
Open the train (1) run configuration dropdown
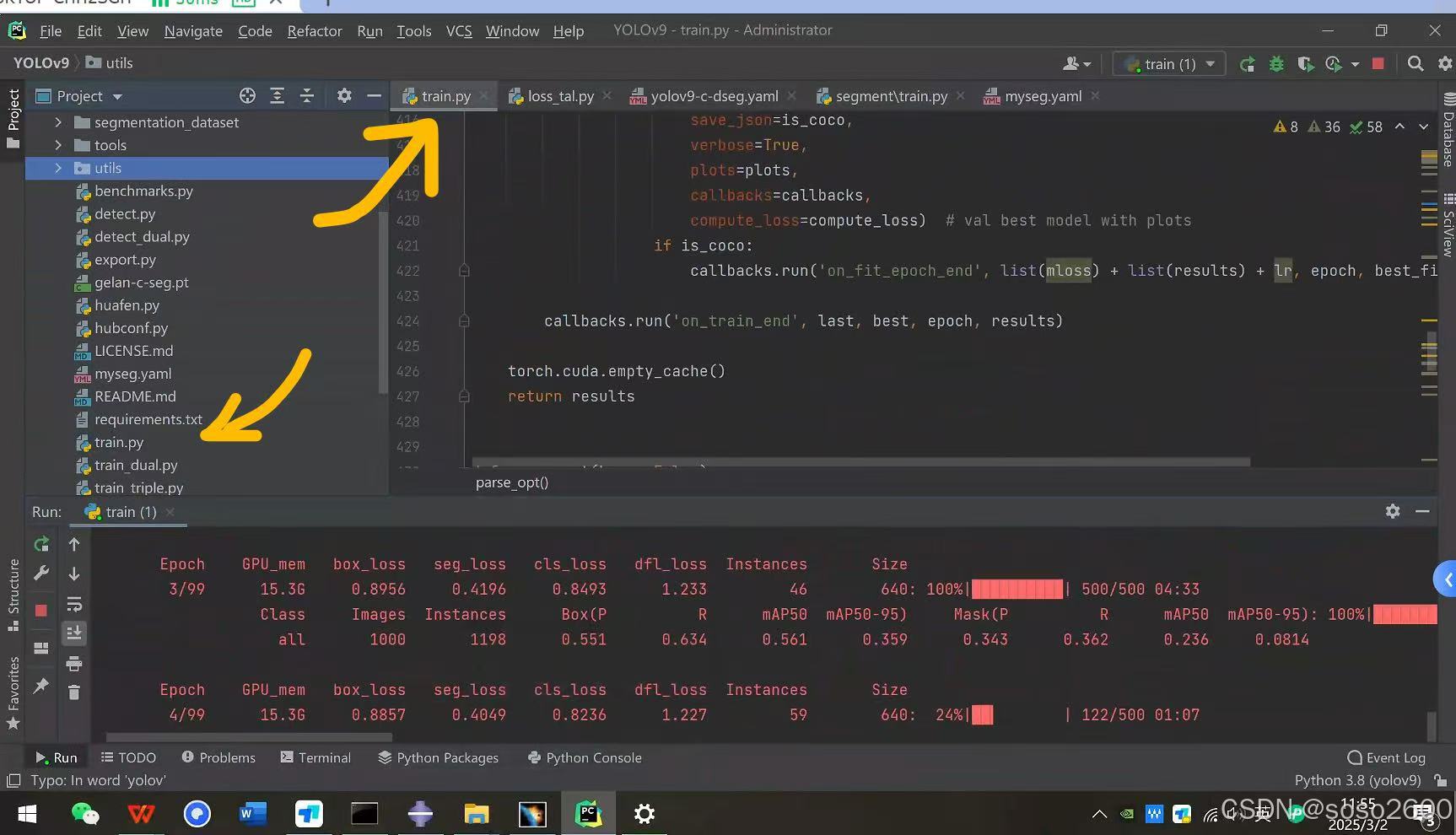click(1169, 64)
